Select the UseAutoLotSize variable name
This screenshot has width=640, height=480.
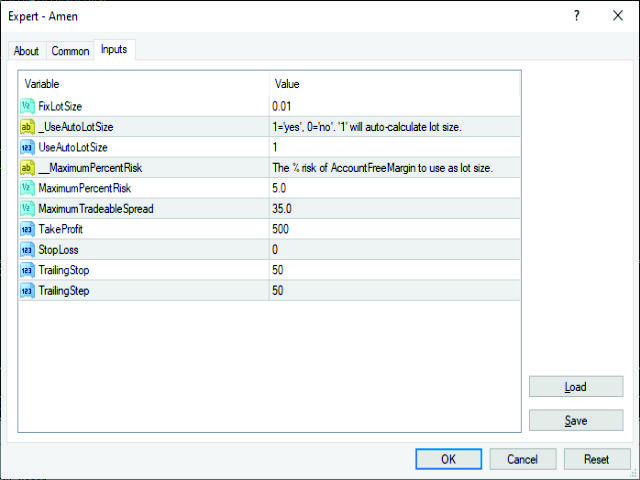[73, 147]
